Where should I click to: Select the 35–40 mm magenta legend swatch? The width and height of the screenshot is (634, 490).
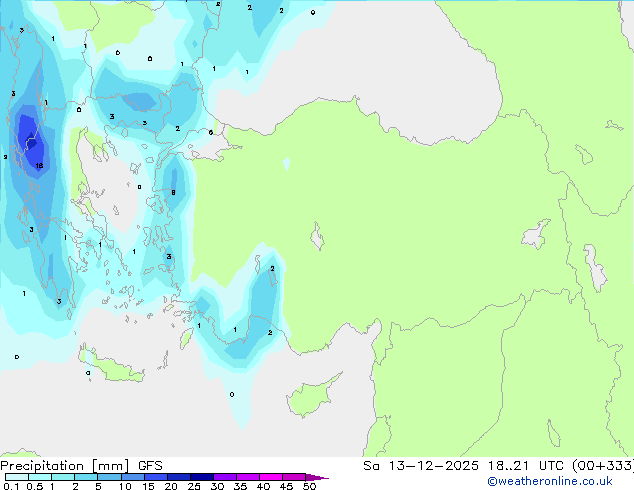(247, 477)
